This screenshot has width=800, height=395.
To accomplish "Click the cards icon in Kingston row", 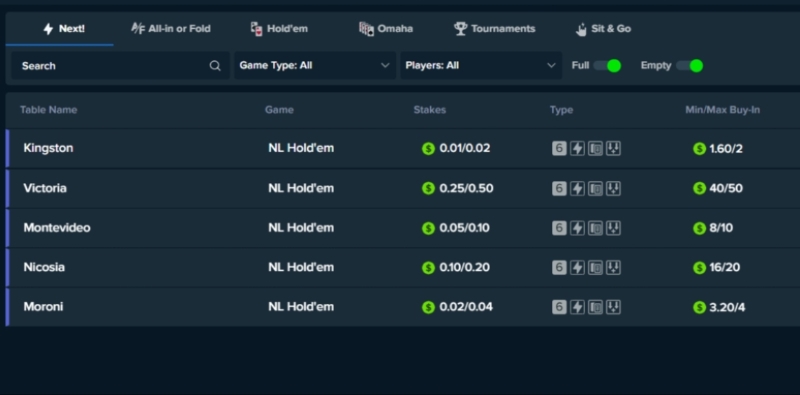I will 595,149.
